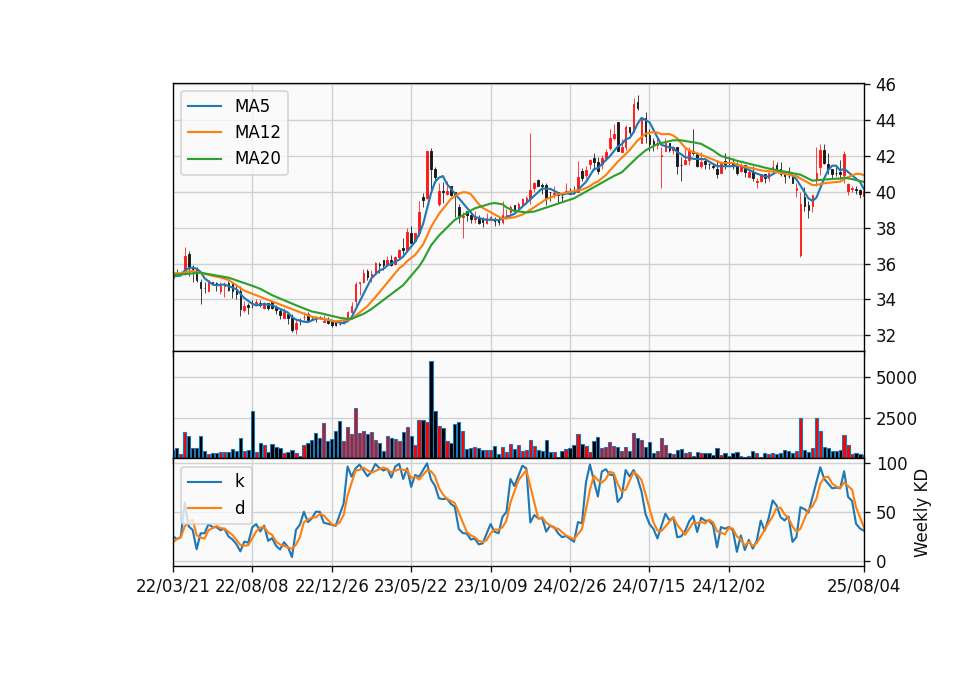Screen dimensions: 960x690
Task: Click the orange d legend line sample
Action: 204,508
